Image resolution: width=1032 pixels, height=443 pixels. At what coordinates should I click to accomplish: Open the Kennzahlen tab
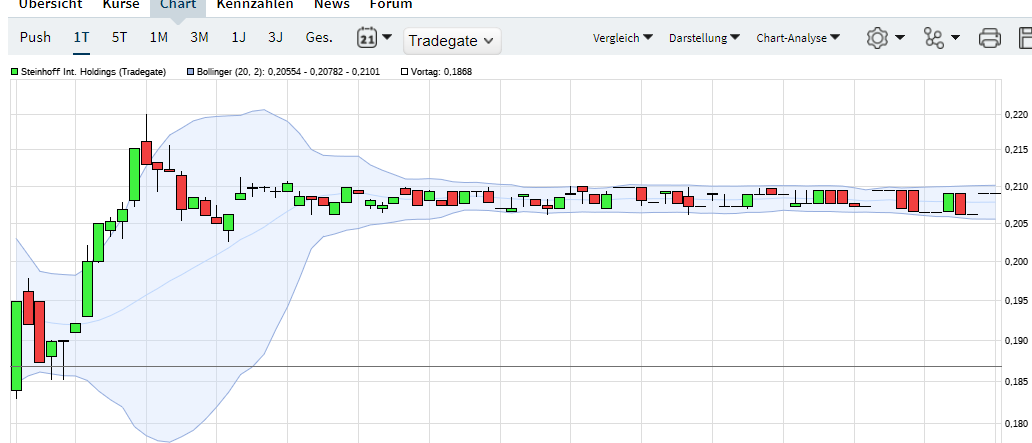[x=255, y=4]
